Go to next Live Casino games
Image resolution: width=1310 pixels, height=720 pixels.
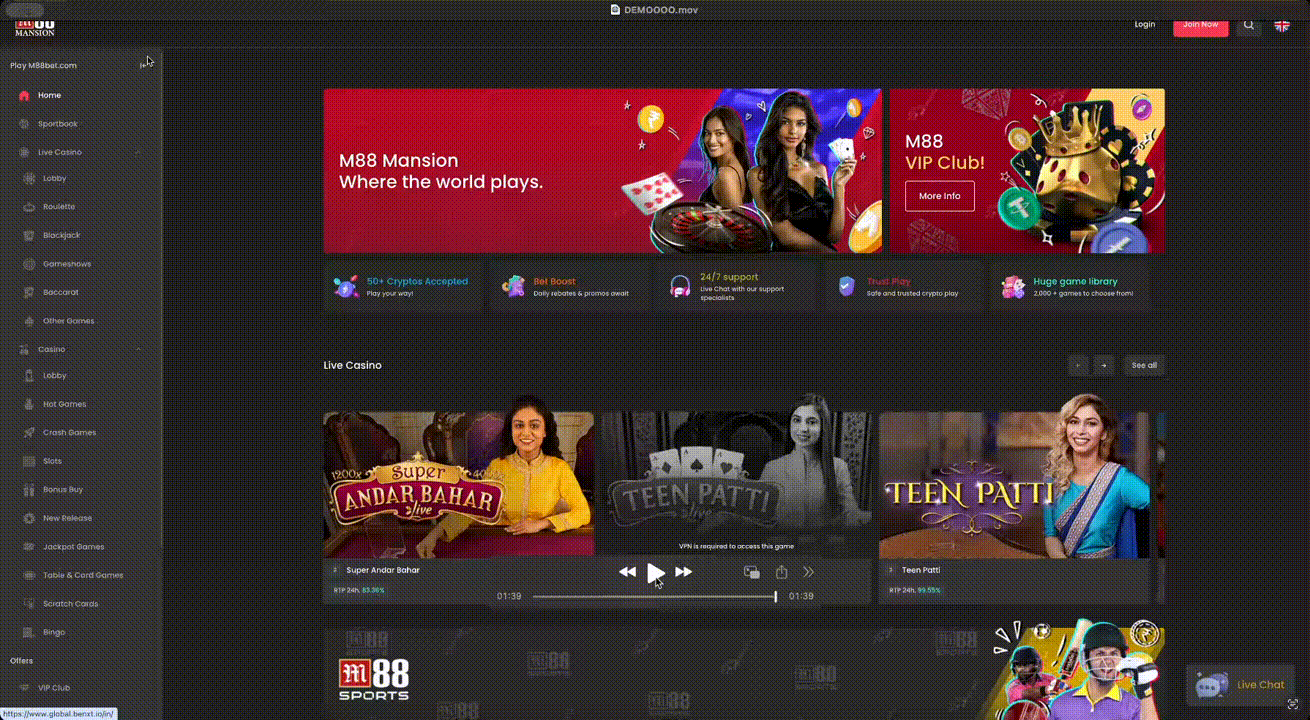(x=1103, y=365)
